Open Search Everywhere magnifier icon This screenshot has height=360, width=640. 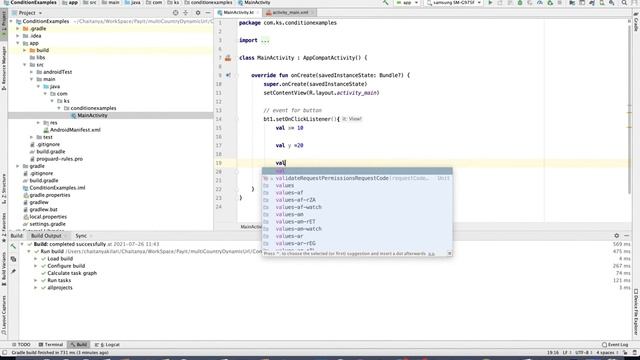624,2
